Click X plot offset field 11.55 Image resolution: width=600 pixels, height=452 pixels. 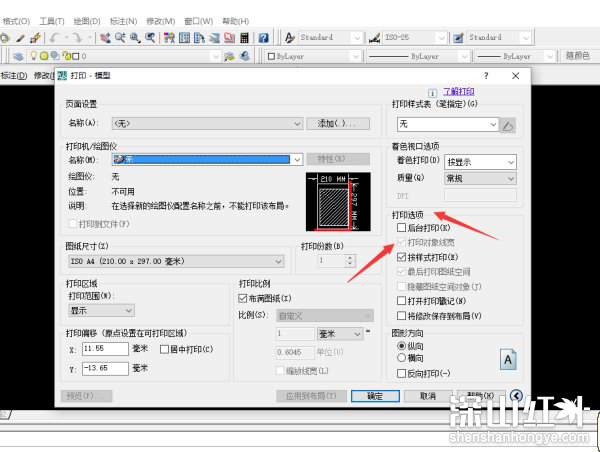[105, 349]
